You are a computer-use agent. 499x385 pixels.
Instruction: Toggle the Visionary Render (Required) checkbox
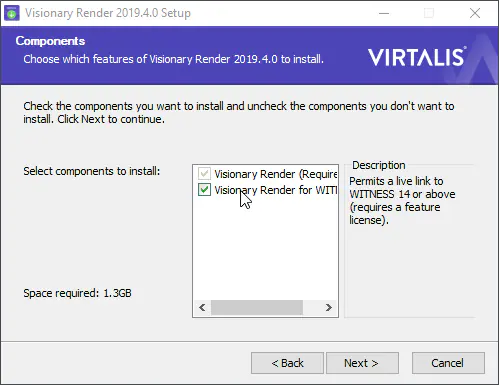204,174
